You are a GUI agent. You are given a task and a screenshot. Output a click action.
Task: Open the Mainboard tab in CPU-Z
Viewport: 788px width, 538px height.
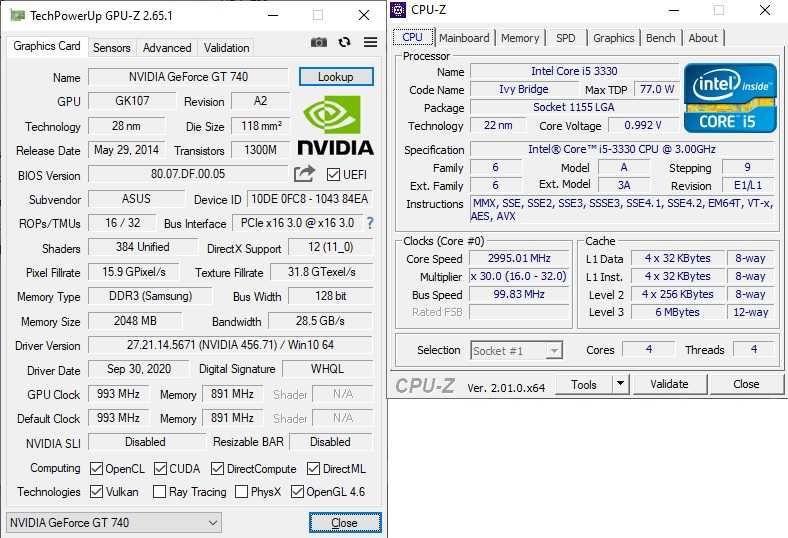pyautogui.click(x=464, y=38)
